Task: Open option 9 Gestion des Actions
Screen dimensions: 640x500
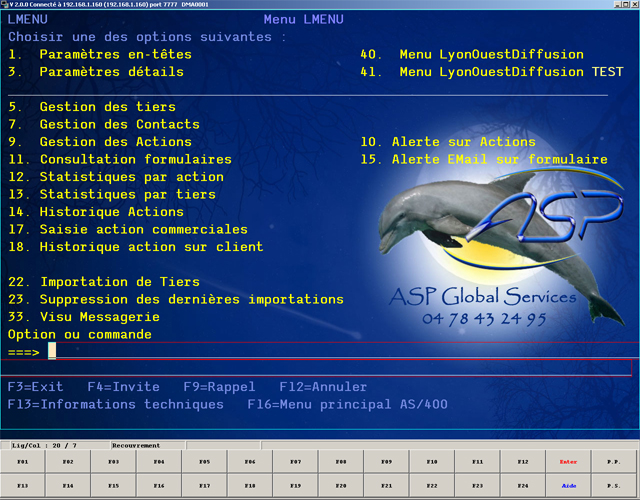Action: (x=100, y=142)
